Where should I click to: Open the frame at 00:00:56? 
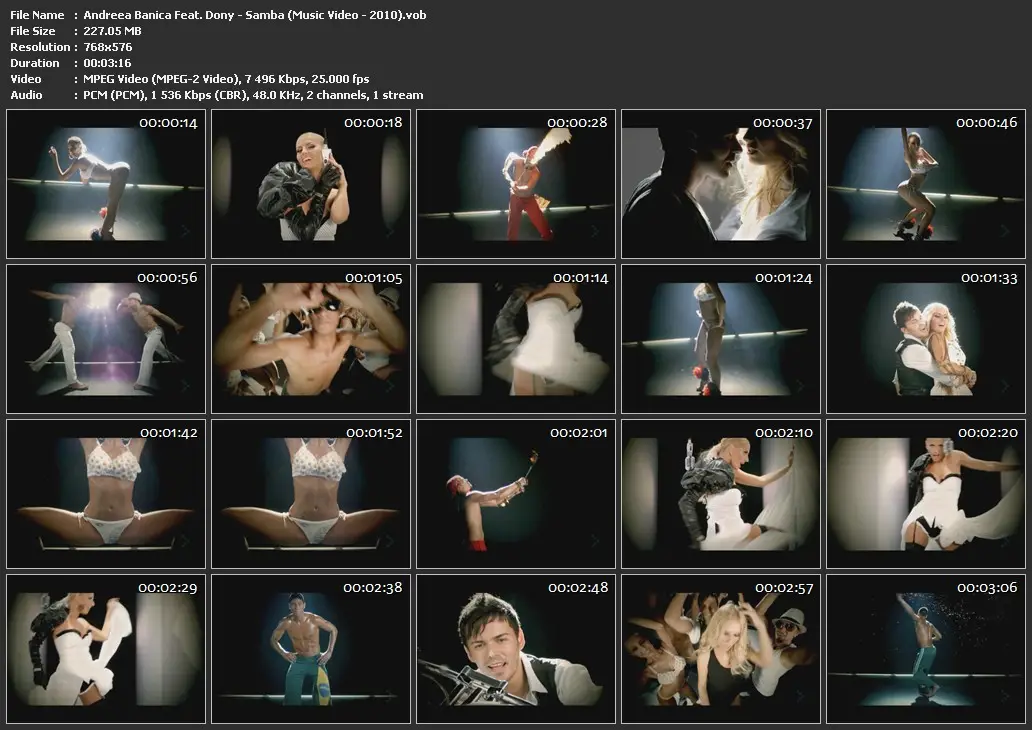click(x=106, y=339)
